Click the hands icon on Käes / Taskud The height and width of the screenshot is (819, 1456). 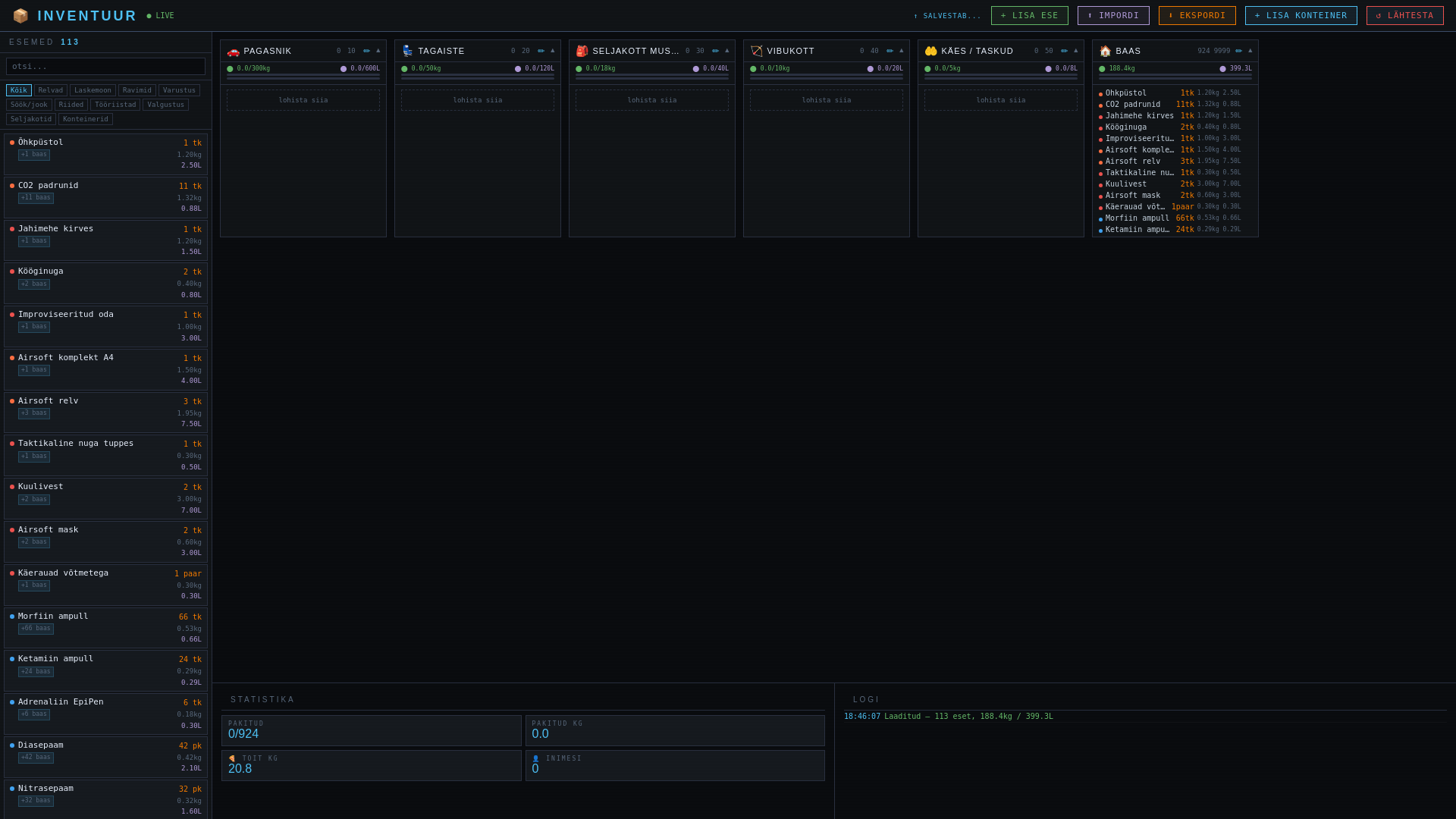pos(930,51)
